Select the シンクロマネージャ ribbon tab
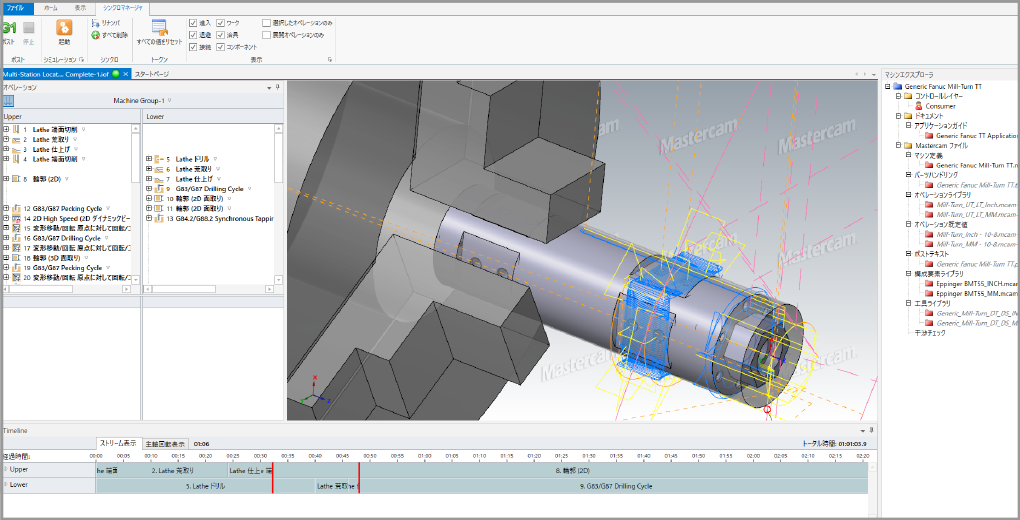This screenshot has width=1020, height=520. pyautogui.click(x=122, y=8)
